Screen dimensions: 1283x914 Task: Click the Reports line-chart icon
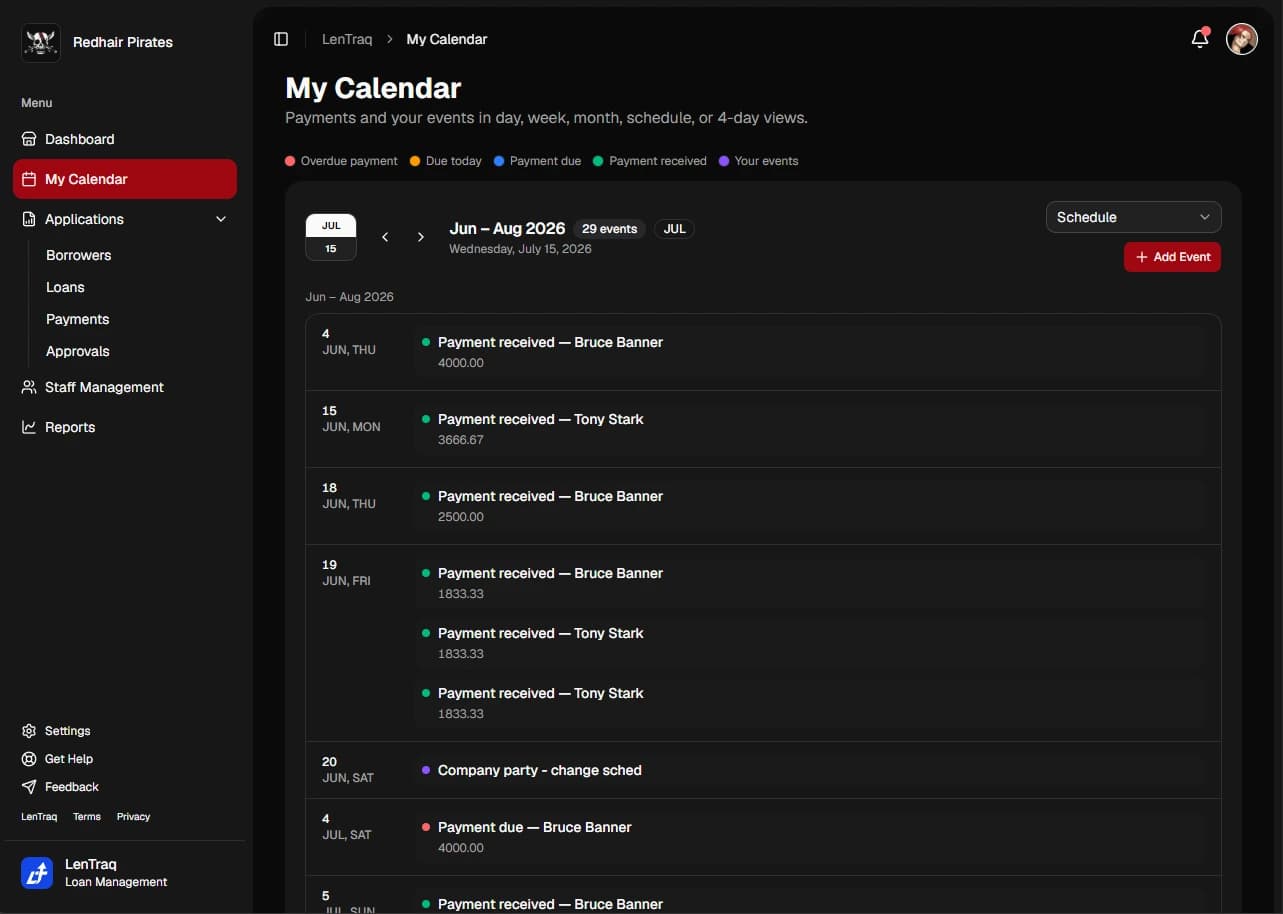pyautogui.click(x=29, y=427)
